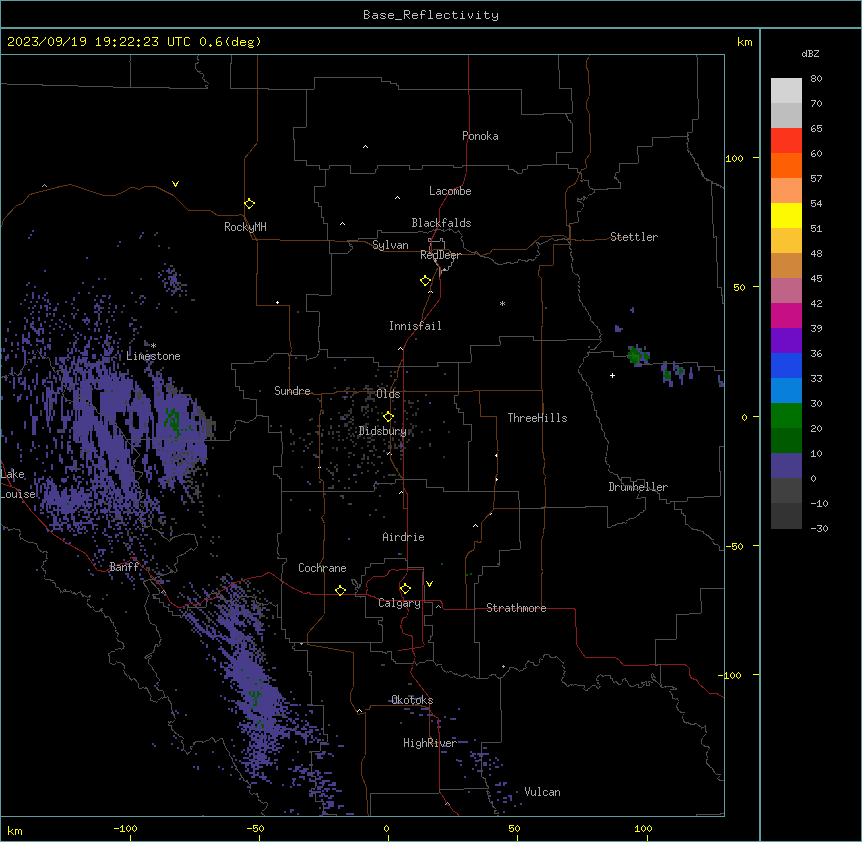Screen dimensions: 862x842
Task: Click the Limestone label
Action: (x=153, y=356)
